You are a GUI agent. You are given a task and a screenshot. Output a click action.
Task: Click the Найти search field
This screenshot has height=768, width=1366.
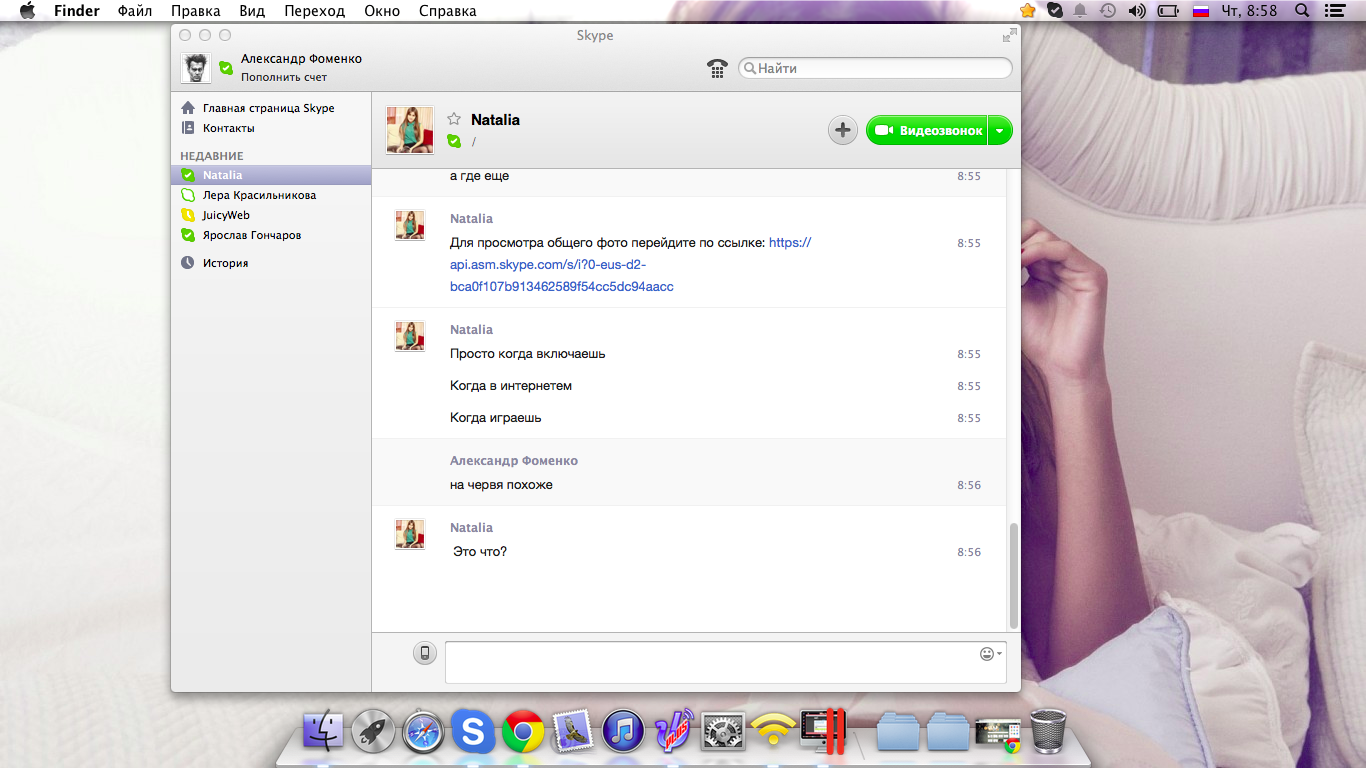click(875, 68)
